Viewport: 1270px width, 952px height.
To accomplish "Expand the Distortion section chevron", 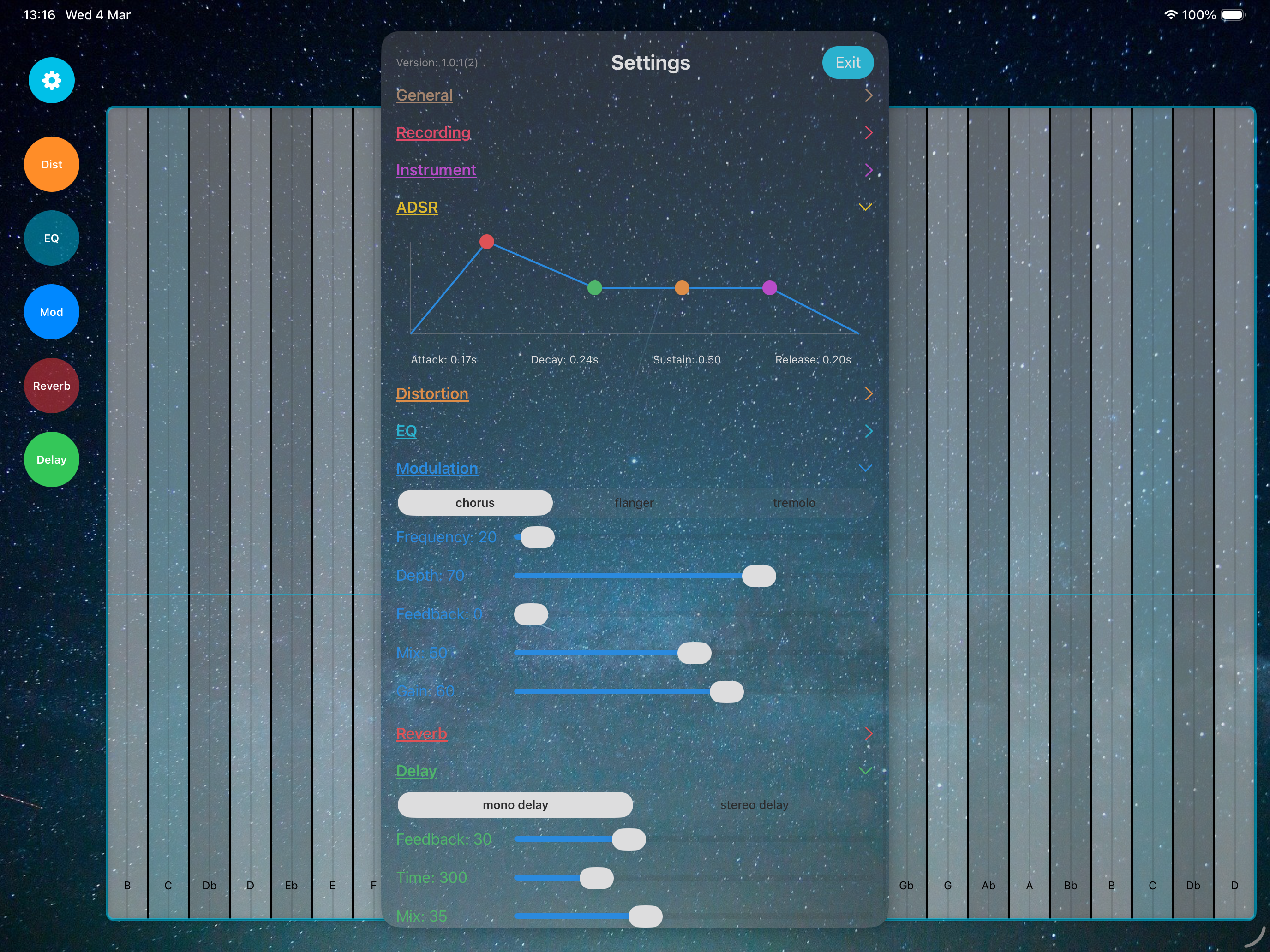I will coord(868,393).
